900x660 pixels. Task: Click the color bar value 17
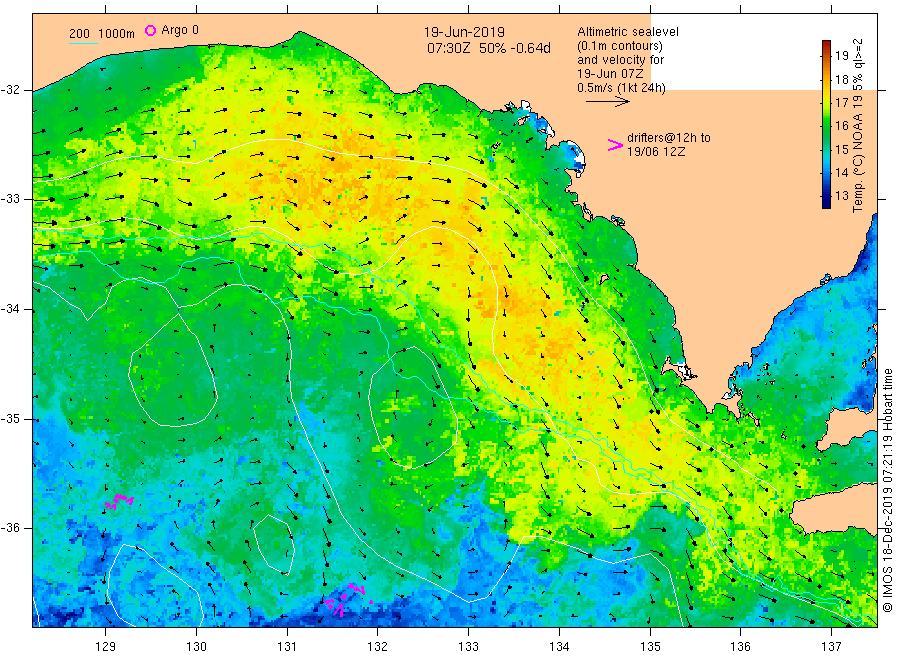(x=841, y=103)
